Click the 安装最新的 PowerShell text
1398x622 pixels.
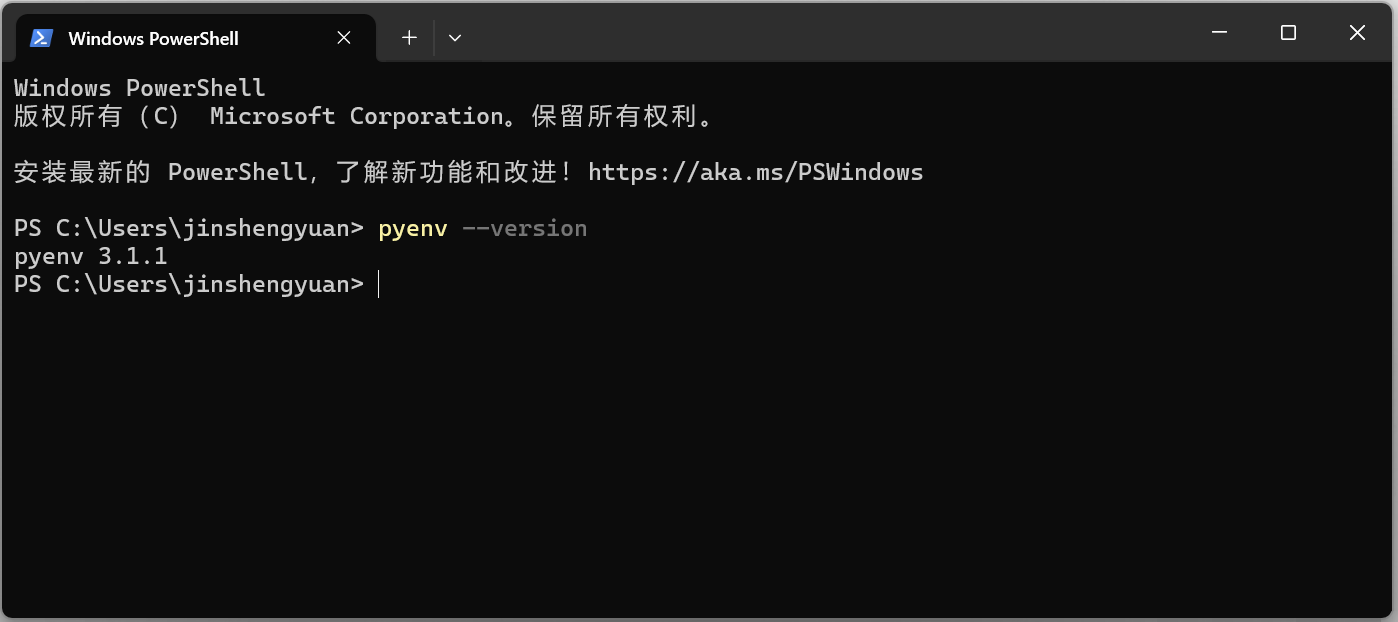point(161,172)
